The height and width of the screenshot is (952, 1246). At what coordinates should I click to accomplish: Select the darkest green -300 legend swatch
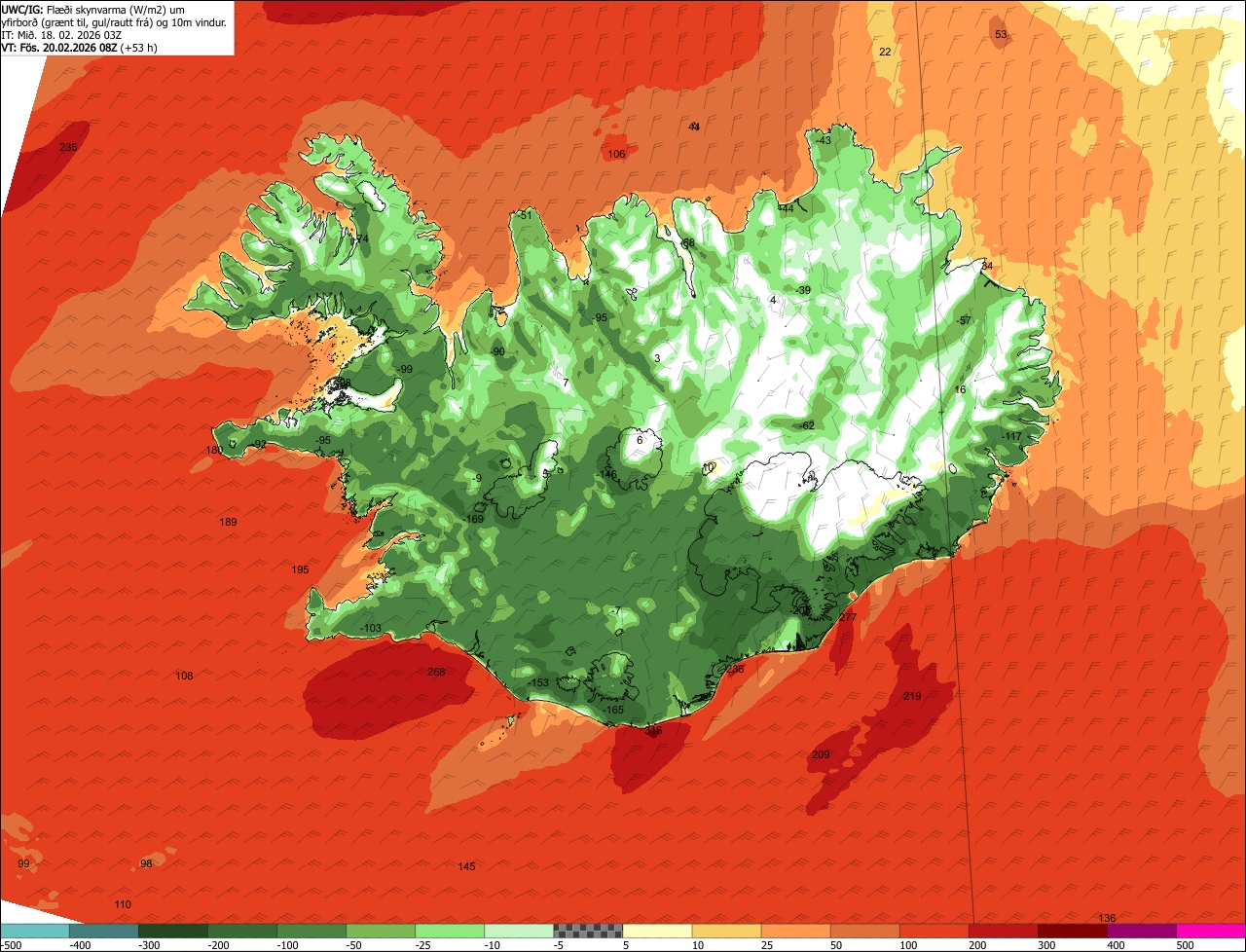(173, 931)
